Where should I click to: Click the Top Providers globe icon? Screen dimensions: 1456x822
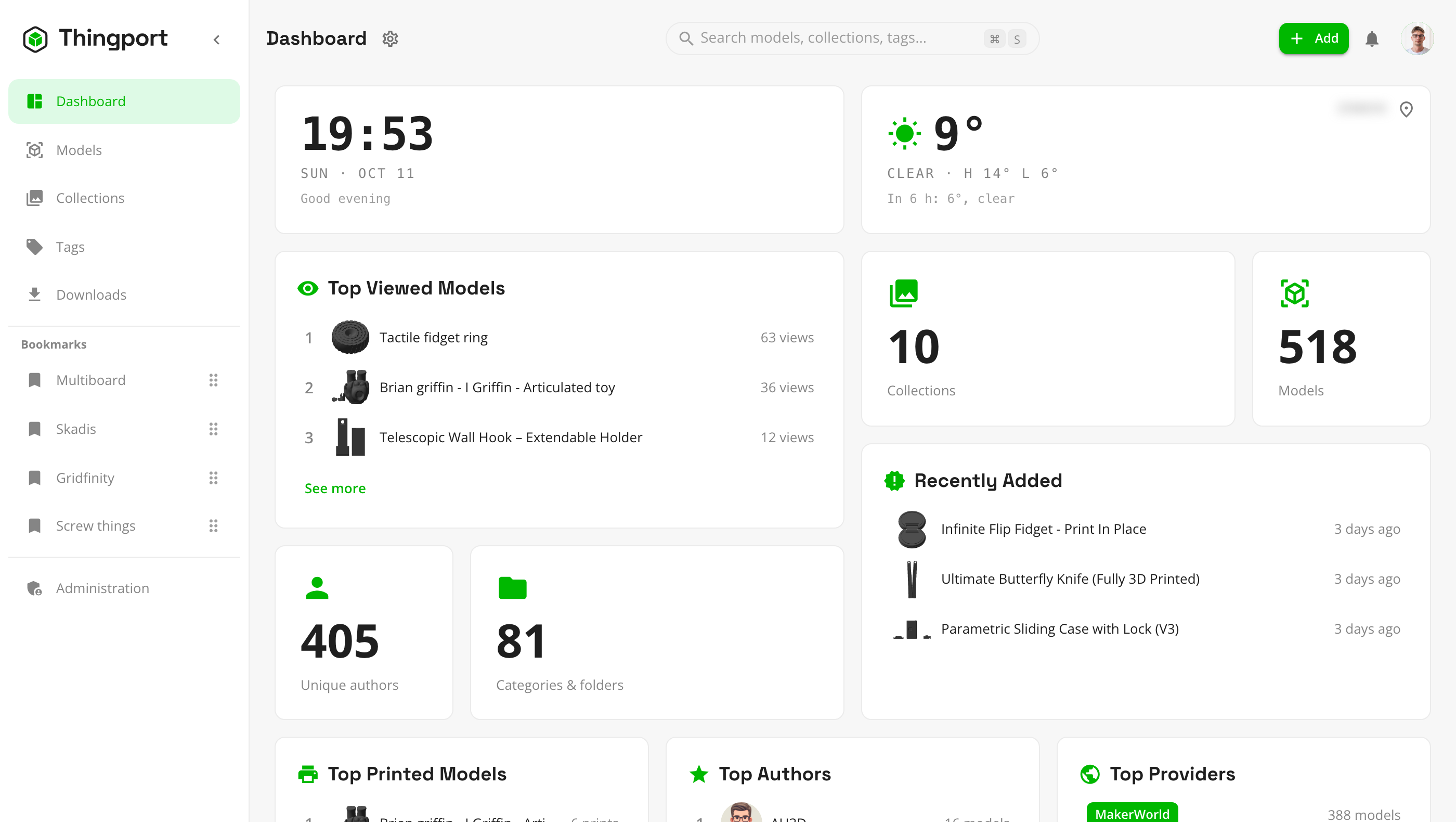(x=1090, y=774)
